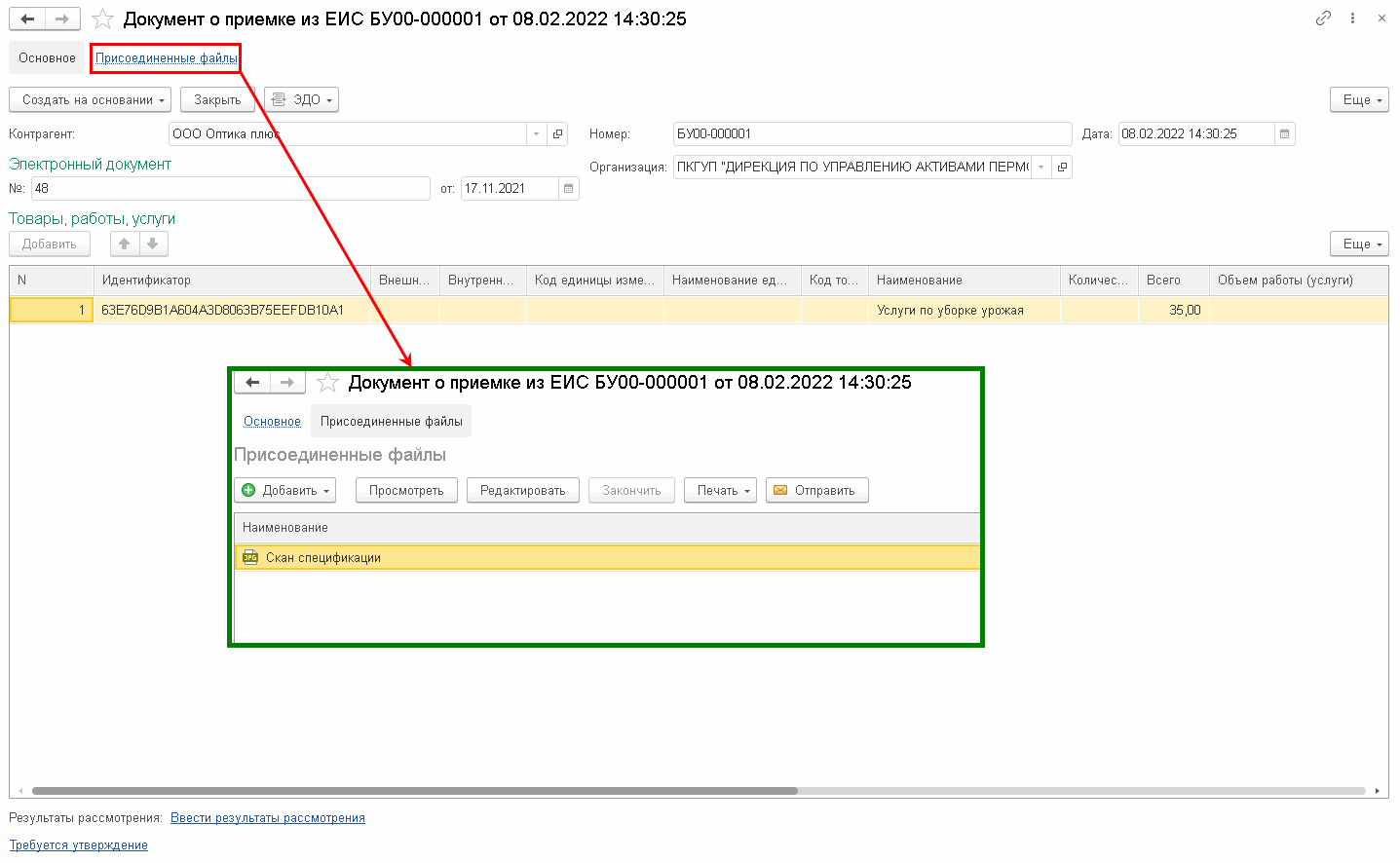The image size is (1400, 863).
Task: Click the Организация field text
Action: [852, 167]
